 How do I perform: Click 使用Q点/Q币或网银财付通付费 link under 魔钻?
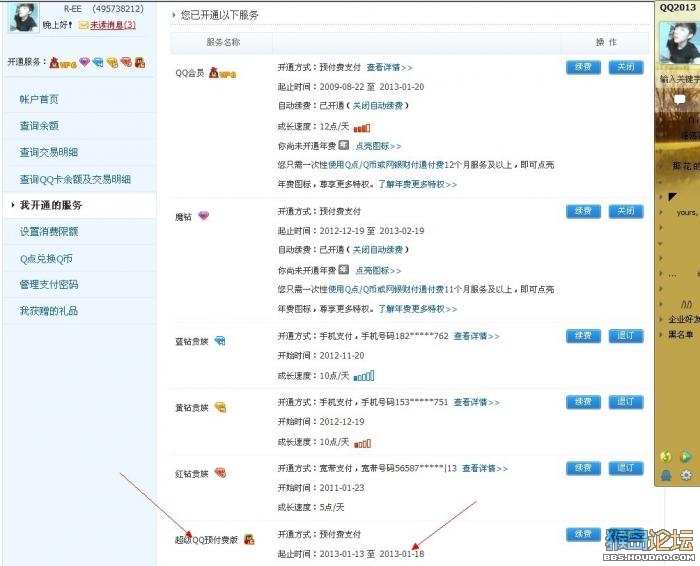386,290
